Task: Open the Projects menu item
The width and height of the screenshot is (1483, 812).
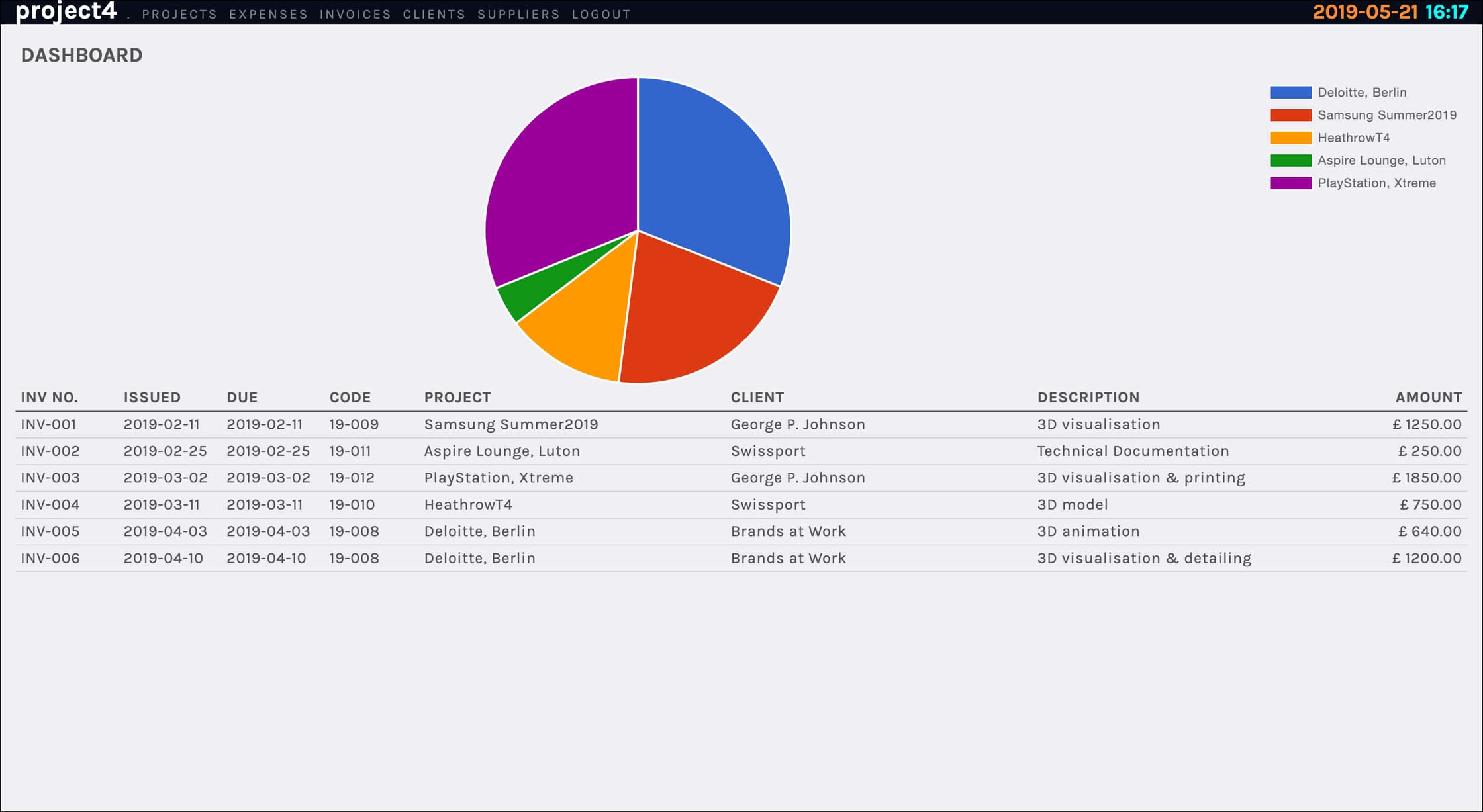Action: [179, 14]
